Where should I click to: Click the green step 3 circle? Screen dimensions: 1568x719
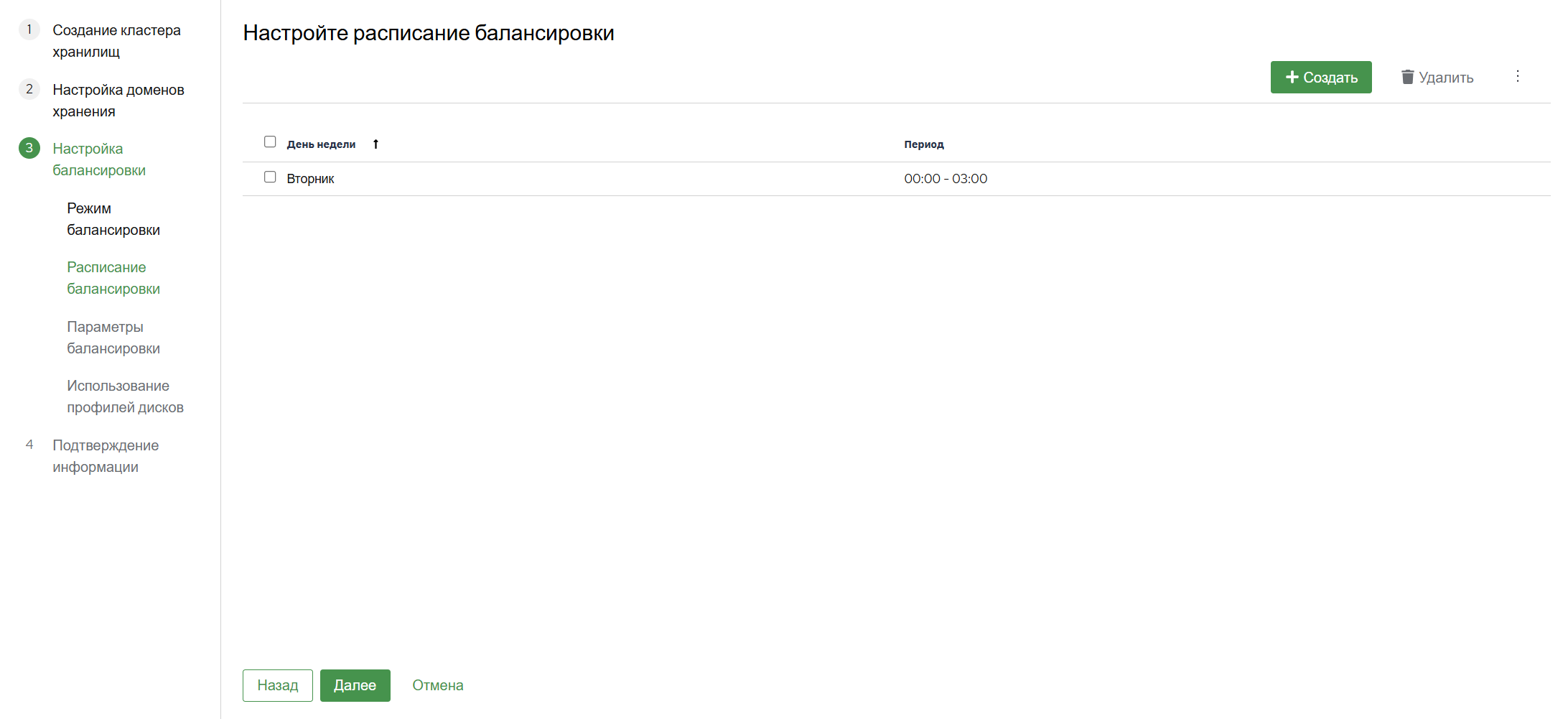click(x=29, y=148)
